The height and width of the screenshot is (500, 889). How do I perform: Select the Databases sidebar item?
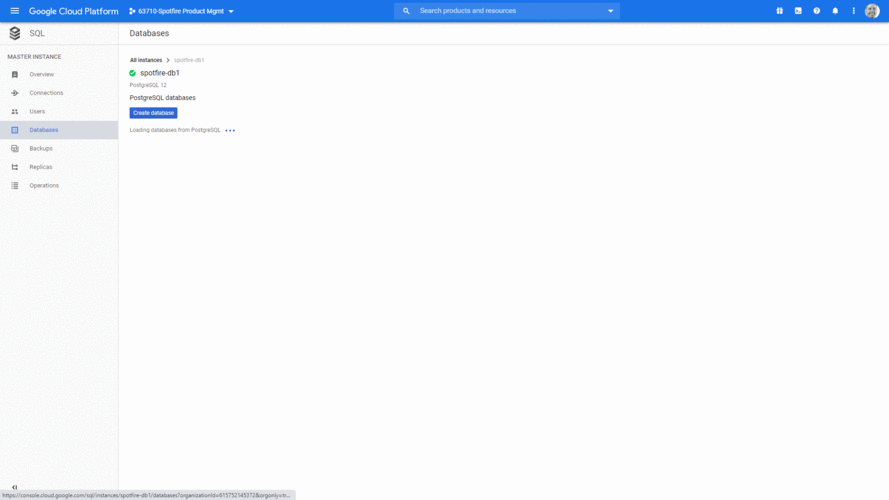[x=59, y=130]
